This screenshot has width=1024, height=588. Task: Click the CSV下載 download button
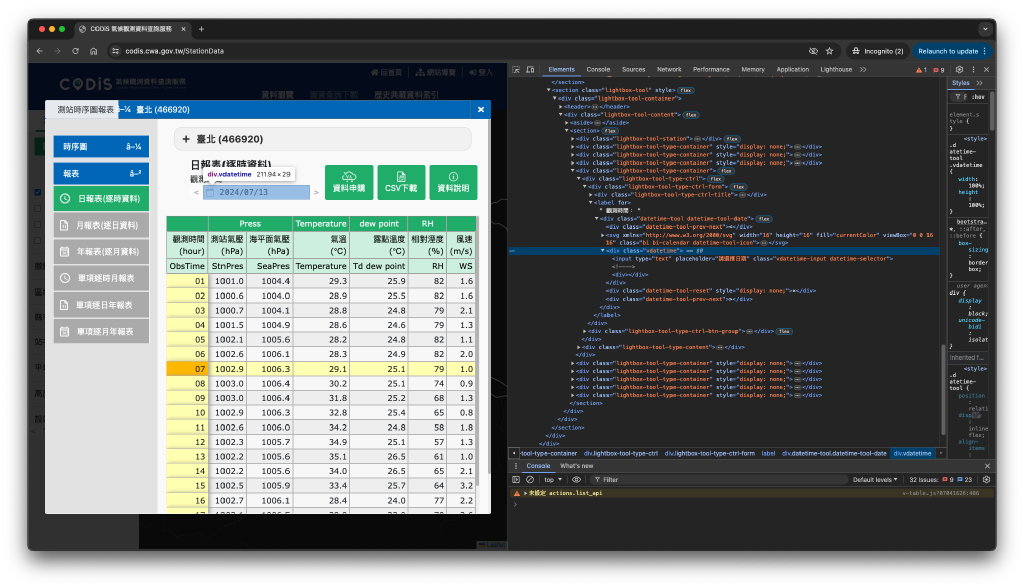400,181
